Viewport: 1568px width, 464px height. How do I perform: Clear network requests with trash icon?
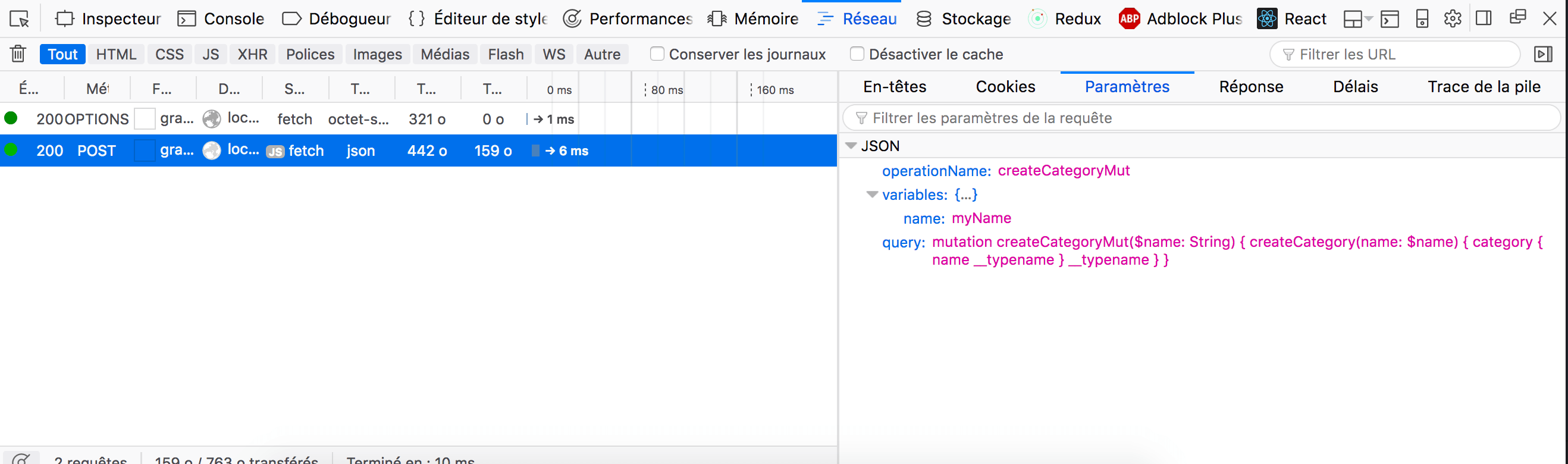pos(18,54)
